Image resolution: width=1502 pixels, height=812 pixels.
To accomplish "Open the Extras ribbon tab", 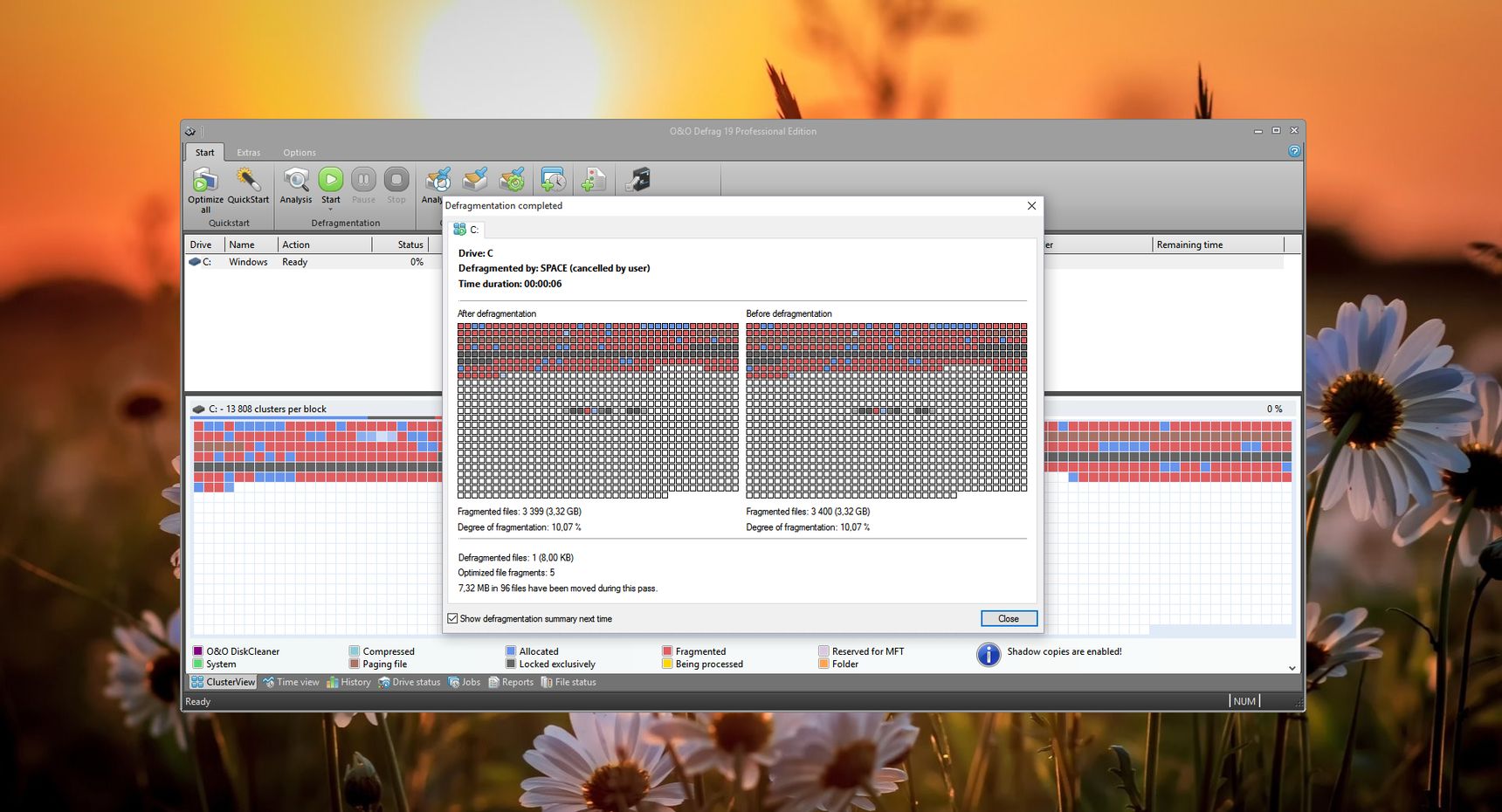I will pos(249,152).
